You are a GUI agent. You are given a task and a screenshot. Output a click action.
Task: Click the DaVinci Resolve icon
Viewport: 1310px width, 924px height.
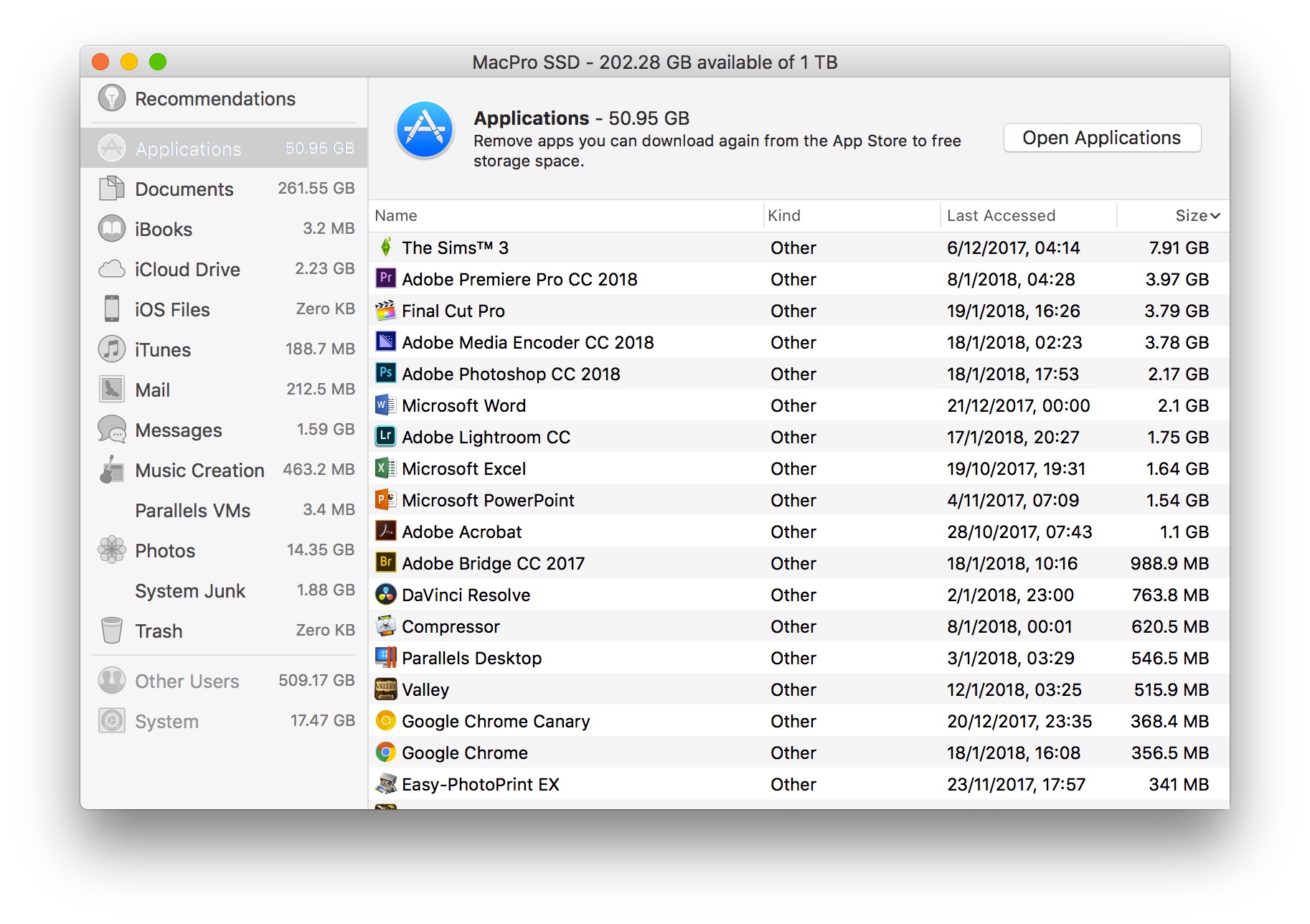pyautogui.click(x=386, y=594)
